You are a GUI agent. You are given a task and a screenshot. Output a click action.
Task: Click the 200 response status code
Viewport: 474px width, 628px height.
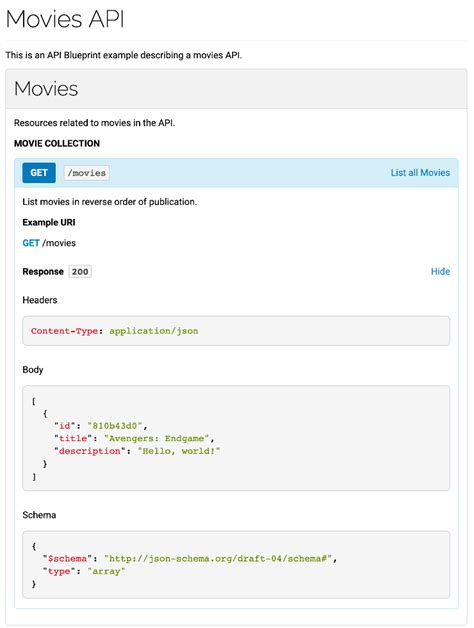[80, 272]
